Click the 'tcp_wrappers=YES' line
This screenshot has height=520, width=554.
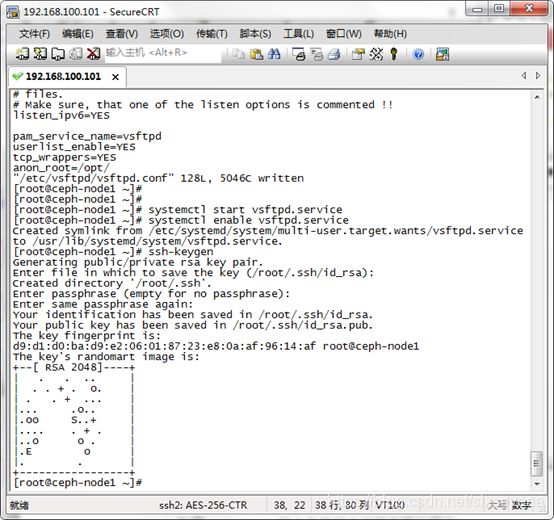(x=64, y=158)
